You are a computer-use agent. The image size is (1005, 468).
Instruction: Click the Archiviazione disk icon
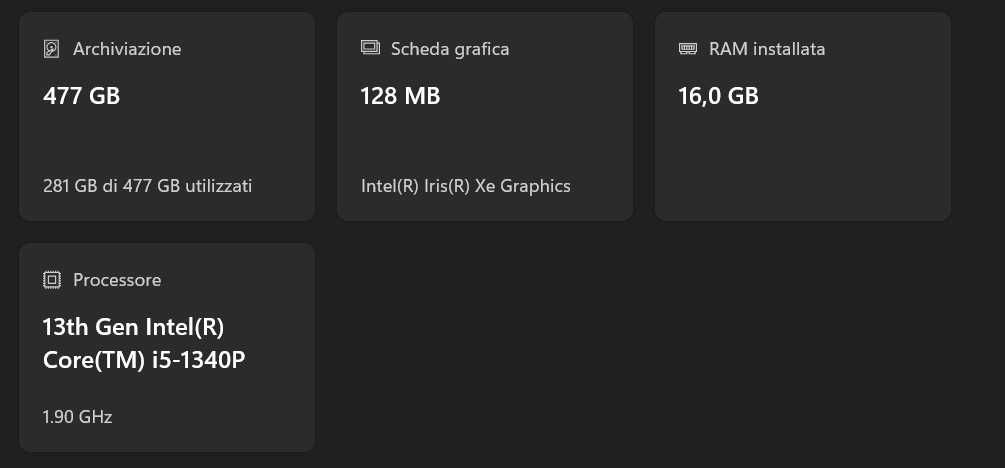(x=51, y=49)
